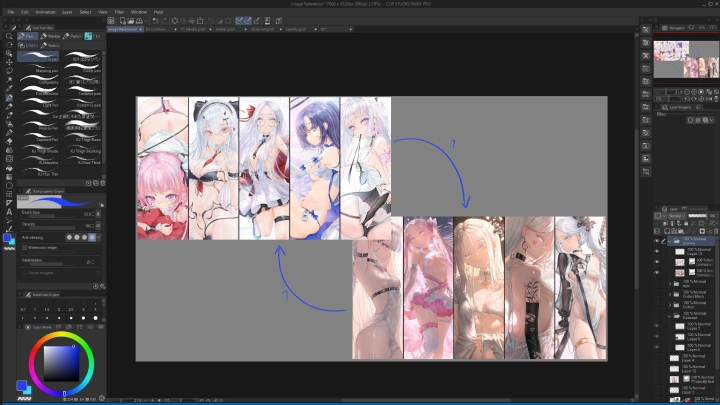Select the Eyedropper tool
Viewport: 720px width, 405px height.
[x=9, y=89]
